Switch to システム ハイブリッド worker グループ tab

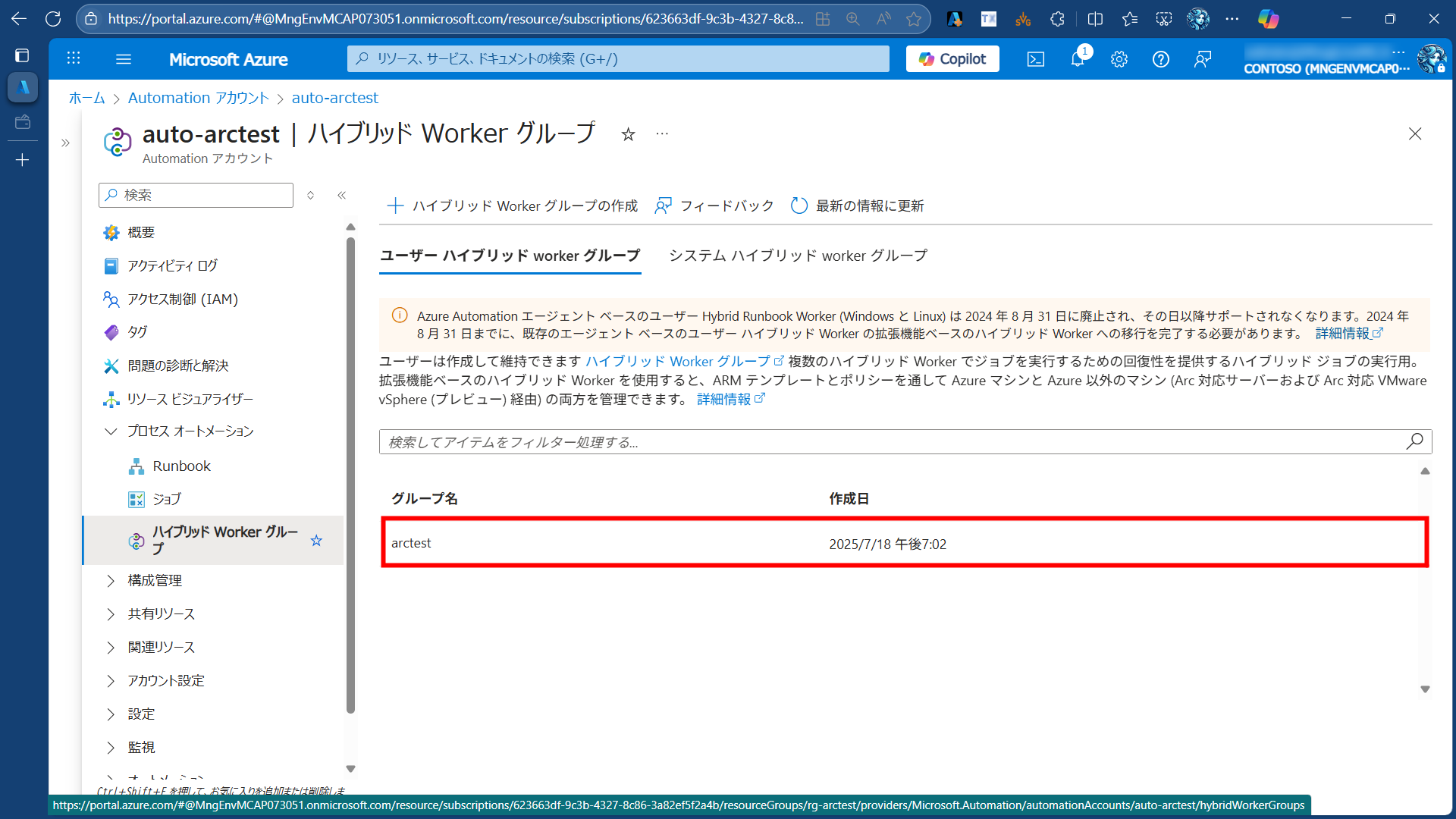[x=798, y=256]
